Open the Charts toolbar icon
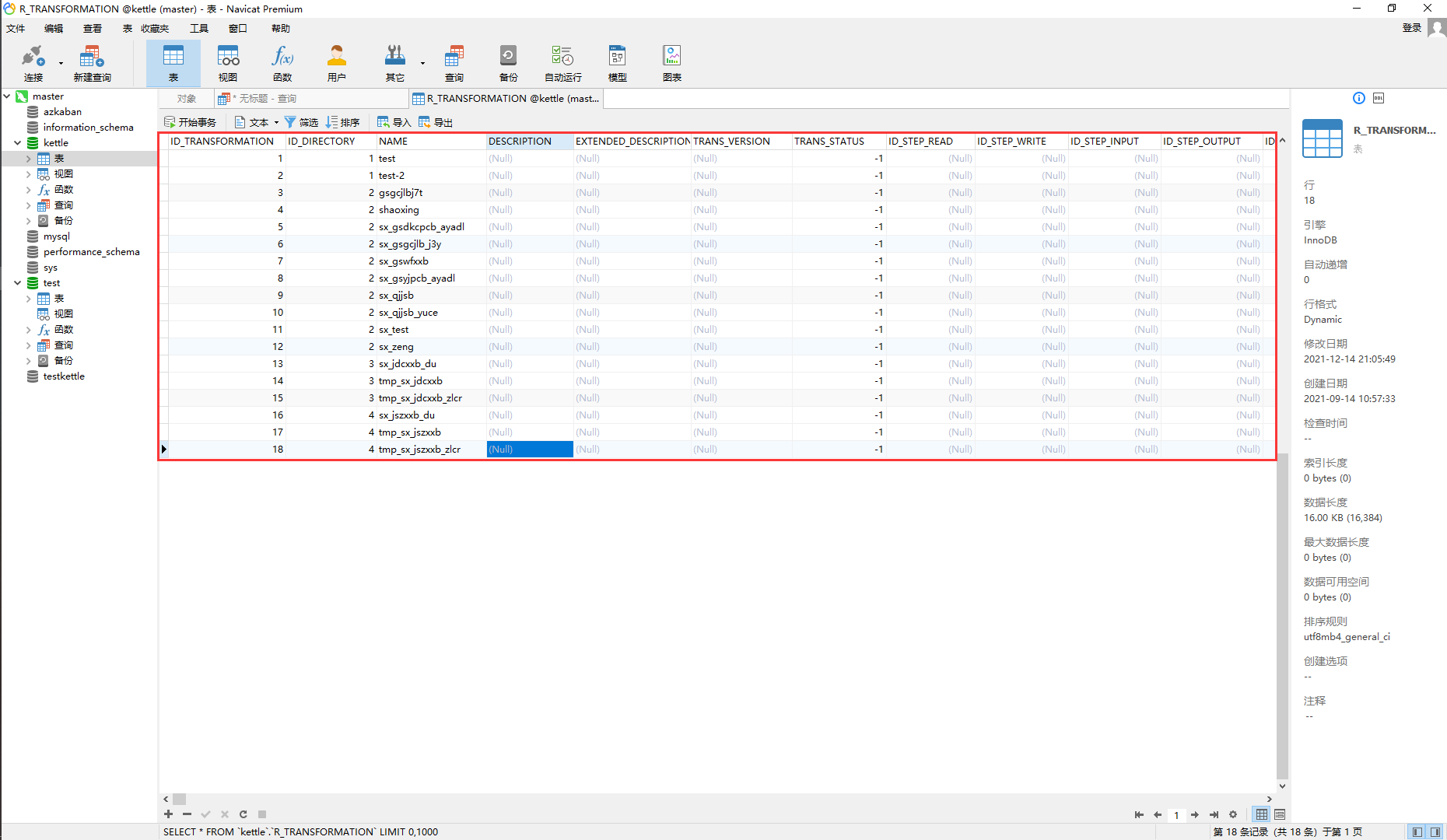 [x=672, y=63]
